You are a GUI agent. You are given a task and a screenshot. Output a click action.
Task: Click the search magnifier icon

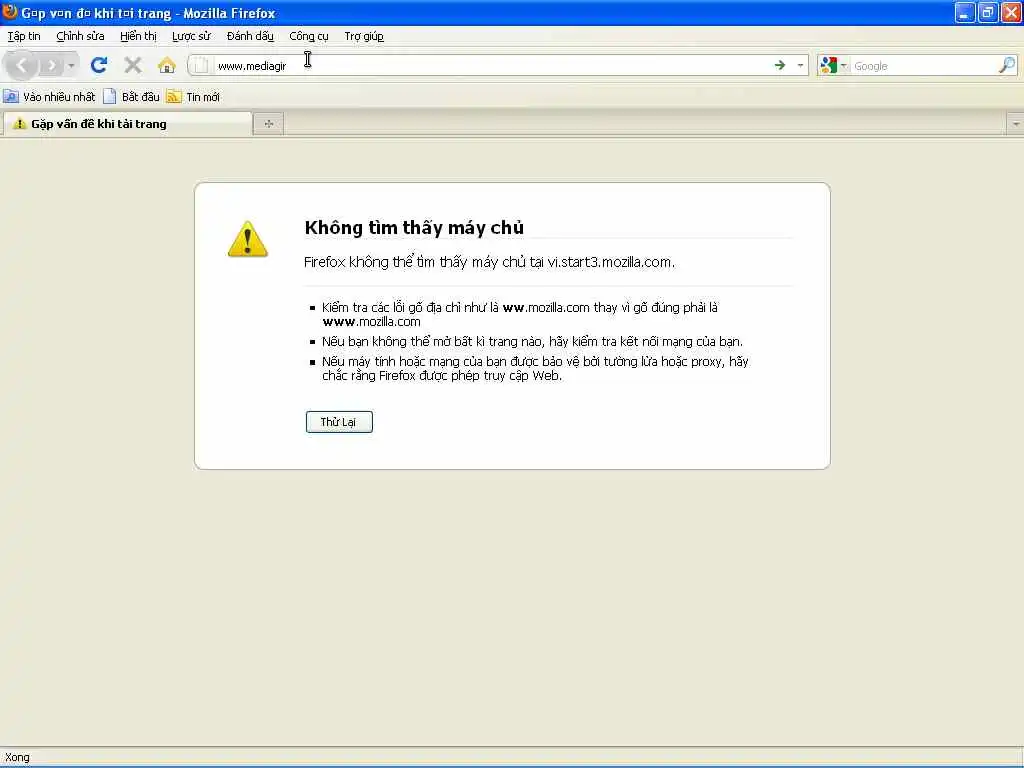click(x=1007, y=65)
